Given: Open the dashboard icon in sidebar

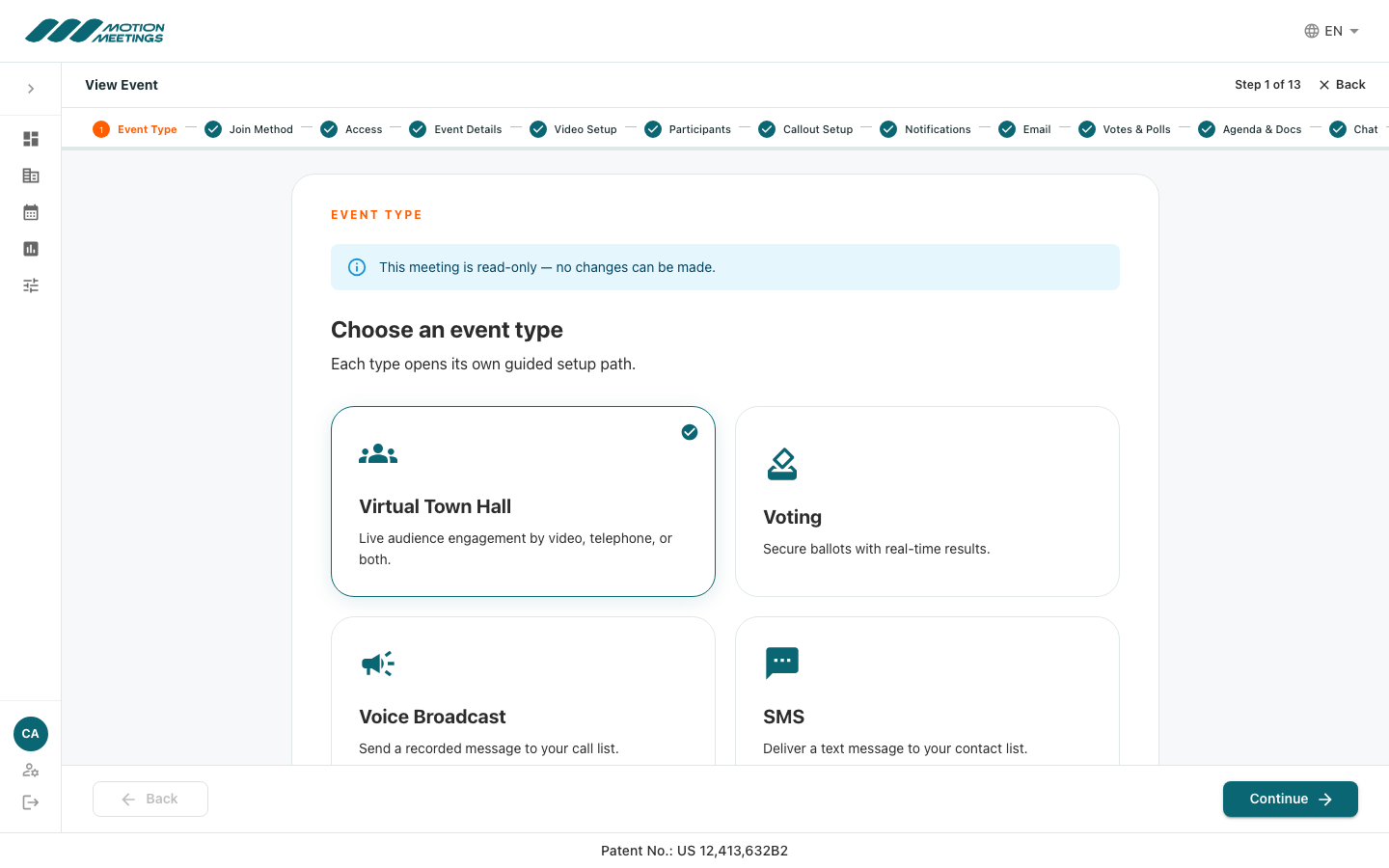Looking at the screenshot, I should click(x=31, y=139).
